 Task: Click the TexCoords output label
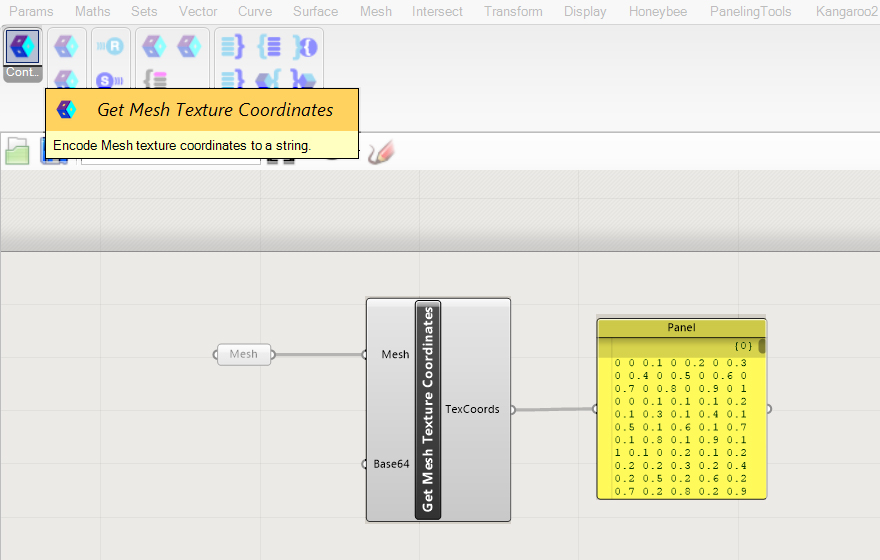click(x=472, y=409)
